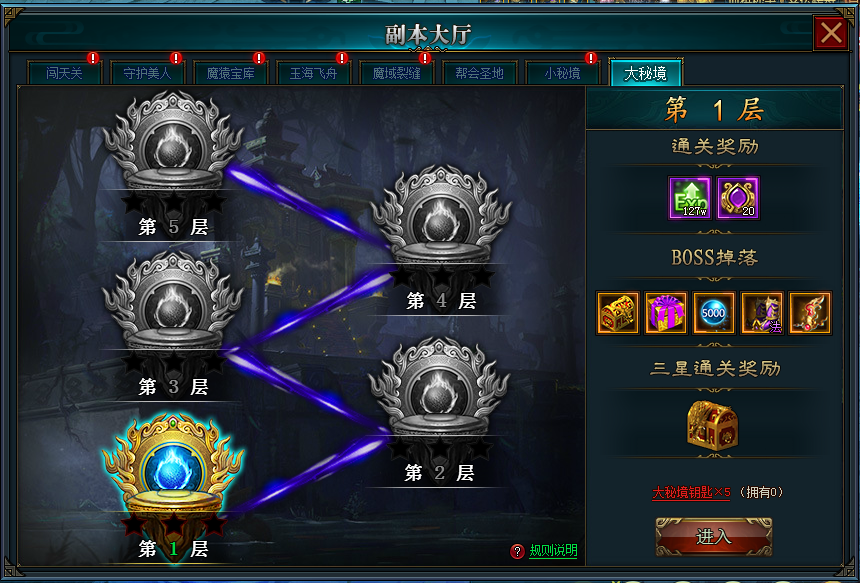Image resolution: width=860 pixels, height=583 pixels.
Task: Select the silver 第3层 floor medallion
Action: [173, 304]
